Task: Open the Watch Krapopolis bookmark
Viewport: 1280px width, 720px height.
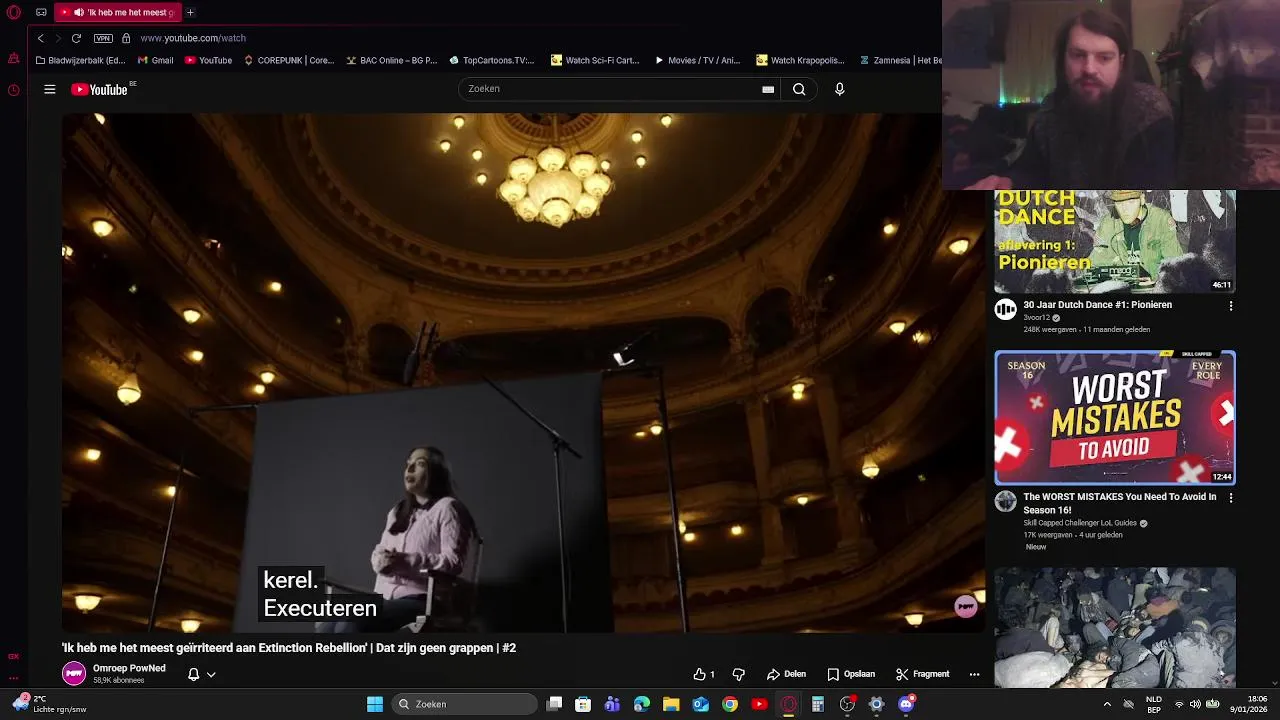Action: click(x=800, y=60)
